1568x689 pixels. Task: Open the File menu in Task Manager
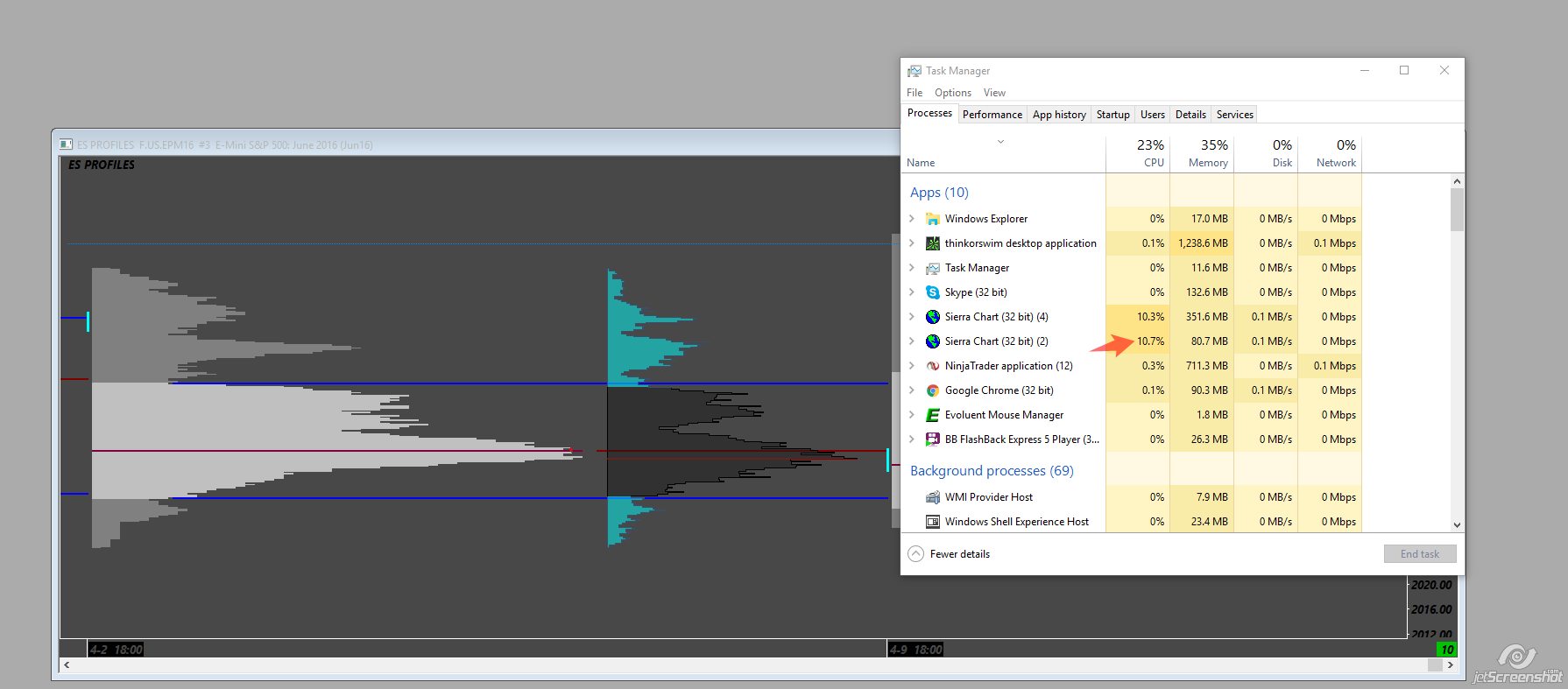915,93
